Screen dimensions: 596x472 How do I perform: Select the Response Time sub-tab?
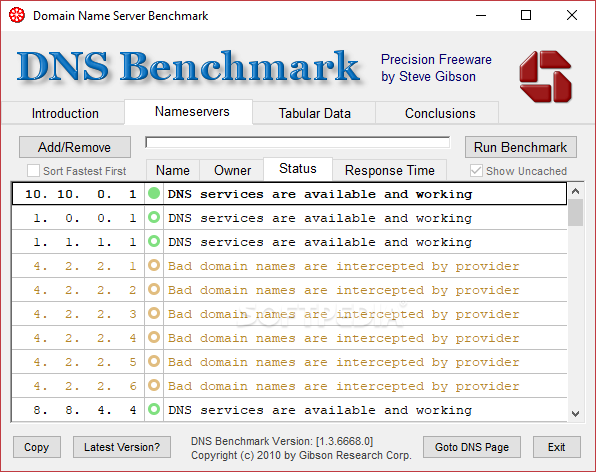tap(390, 170)
